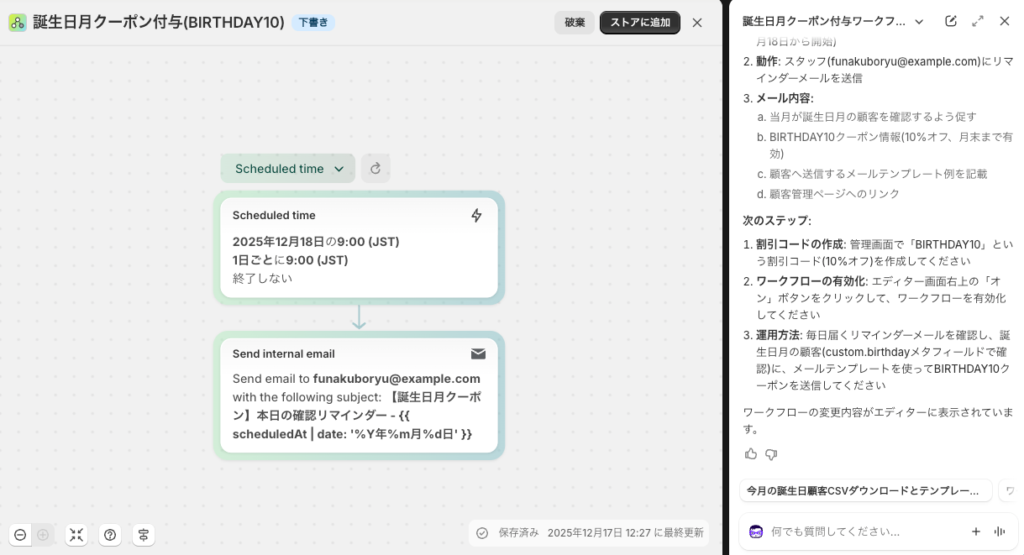Click the refresh icon beside Scheduled time dropdown
Screen dimensions: 1024x555
tap(375, 169)
